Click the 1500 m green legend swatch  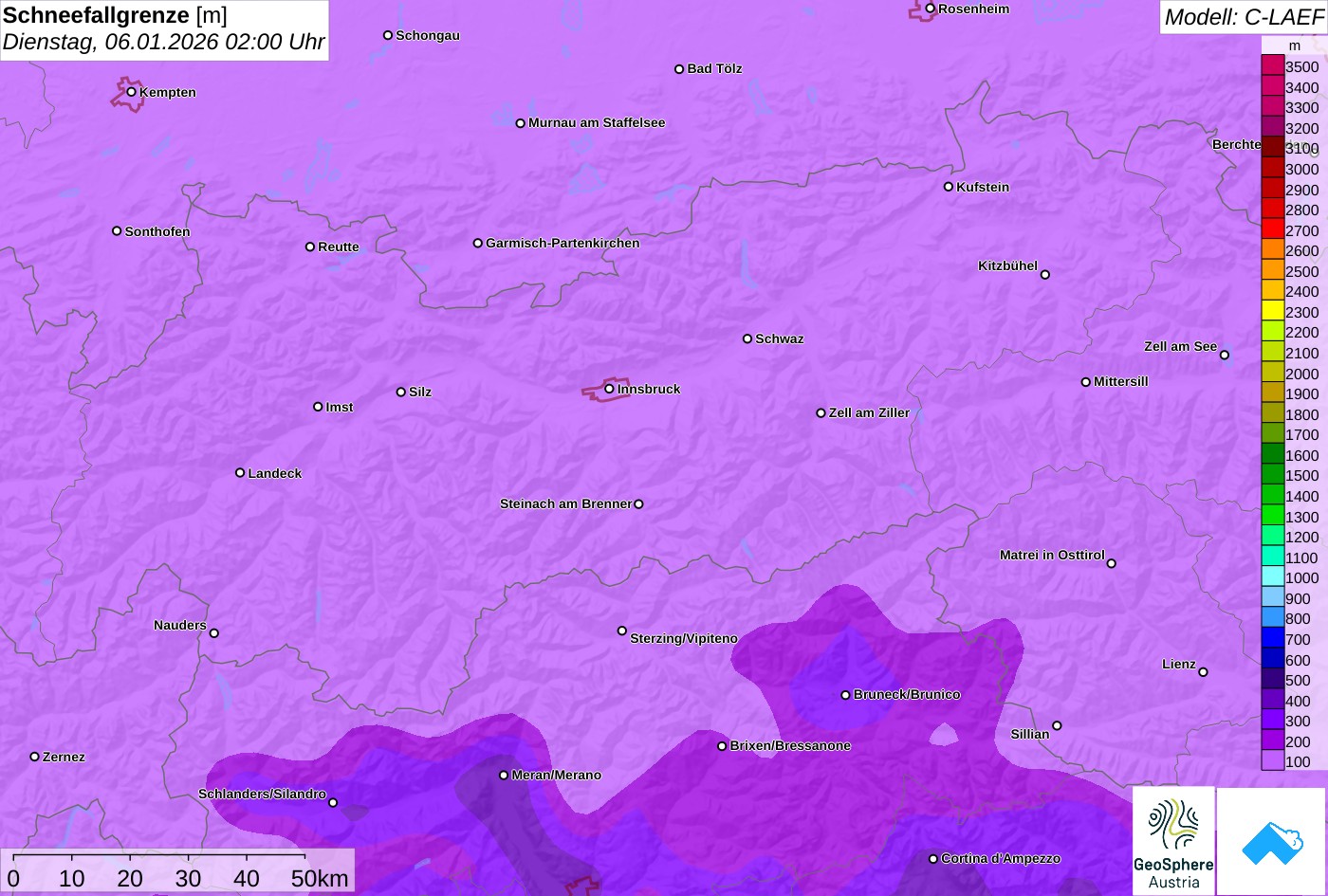1272,474
